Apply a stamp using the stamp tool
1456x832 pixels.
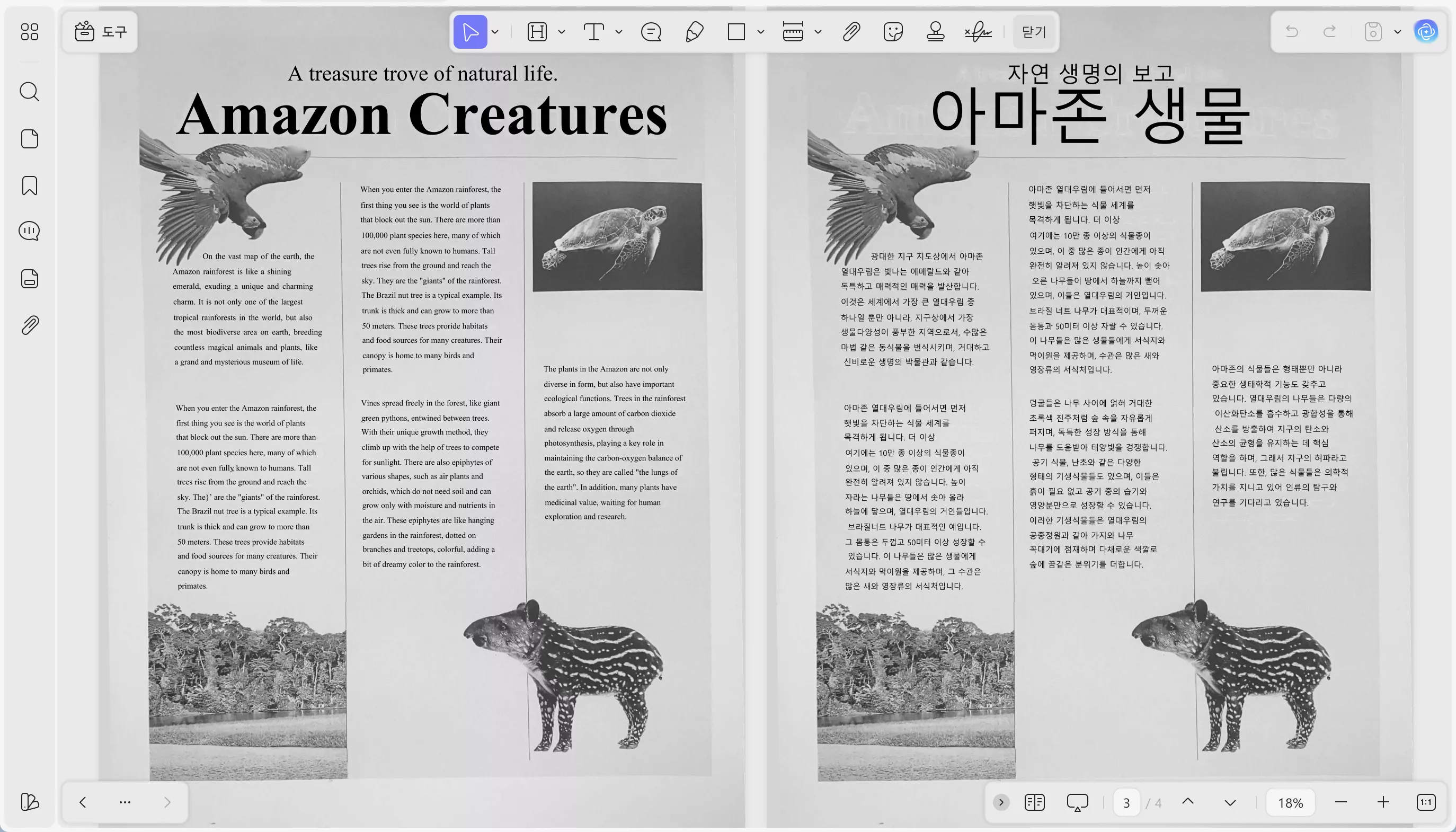pos(935,31)
